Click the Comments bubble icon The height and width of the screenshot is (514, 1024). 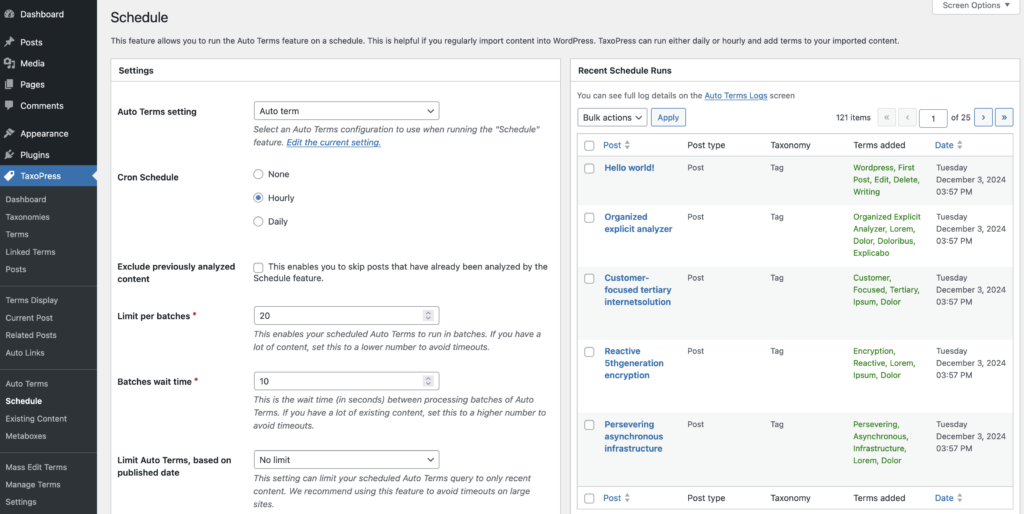tap(9, 105)
